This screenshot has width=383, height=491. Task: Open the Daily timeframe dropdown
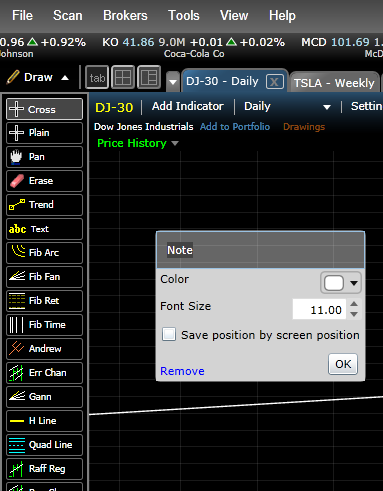point(287,107)
